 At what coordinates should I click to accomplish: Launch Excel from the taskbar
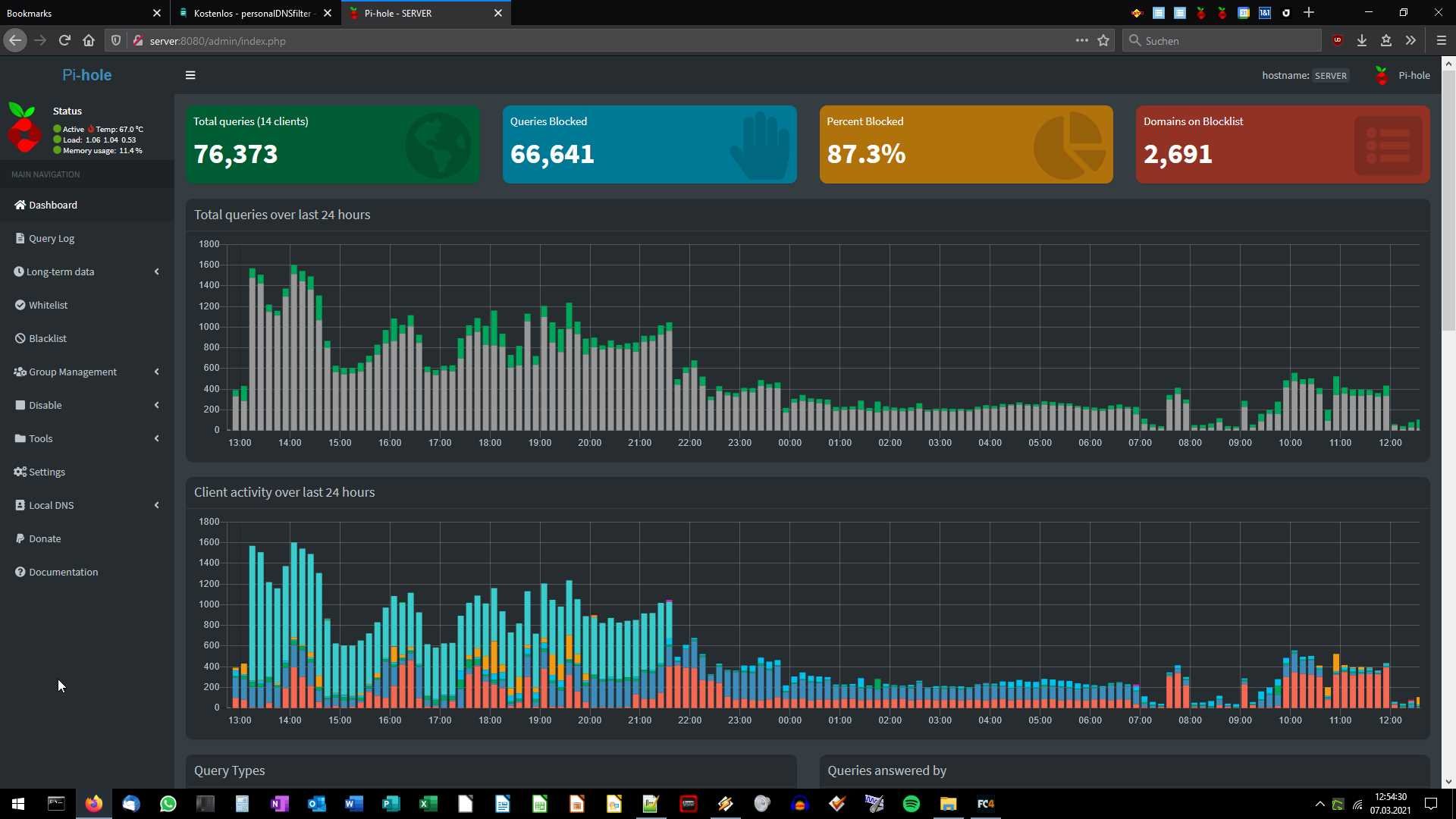(x=428, y=804)
